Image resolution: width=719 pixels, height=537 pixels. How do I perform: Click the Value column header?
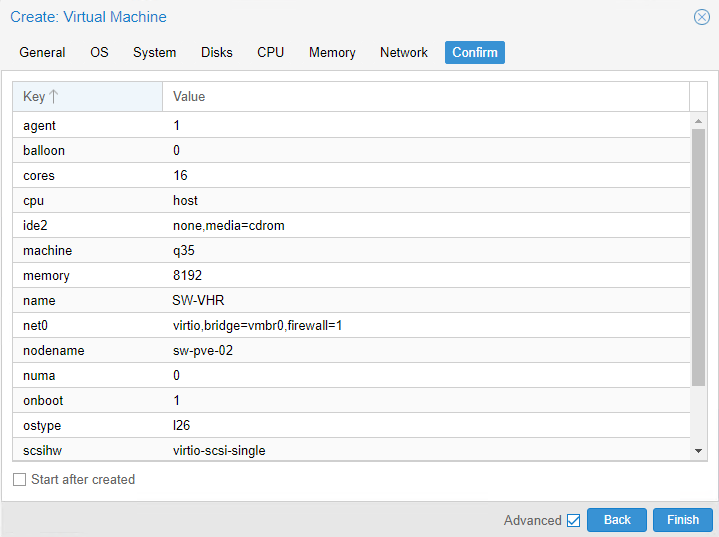point(426,96)
